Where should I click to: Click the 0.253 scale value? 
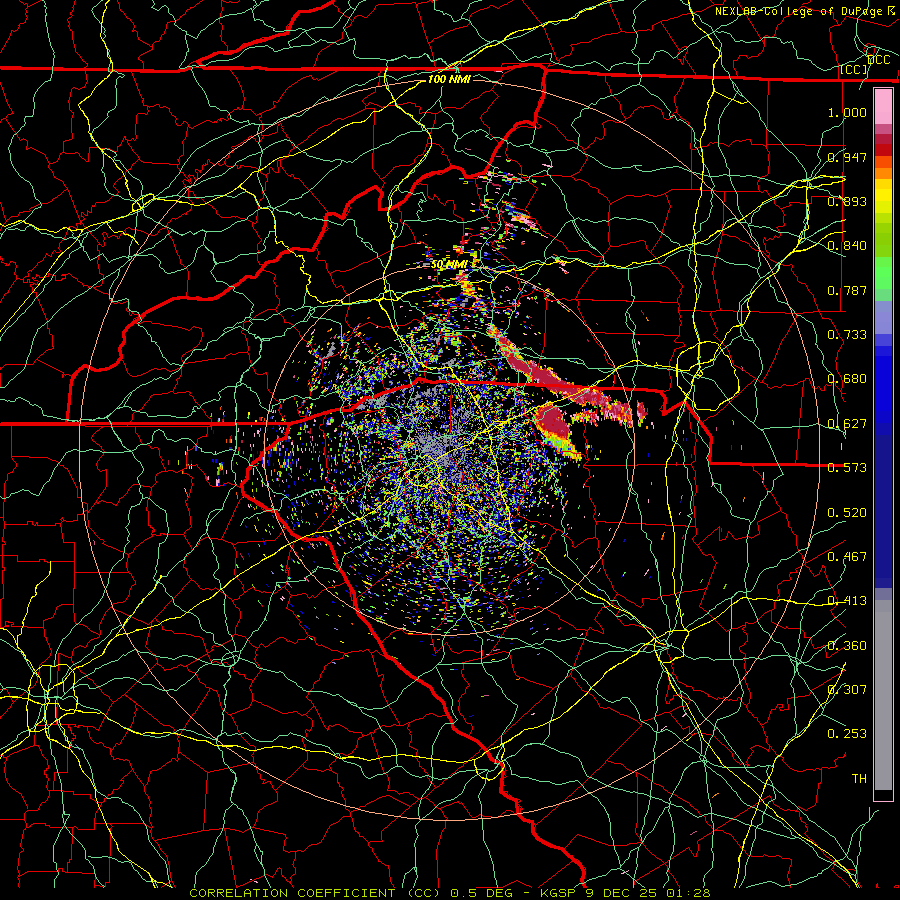click(847, 734)
